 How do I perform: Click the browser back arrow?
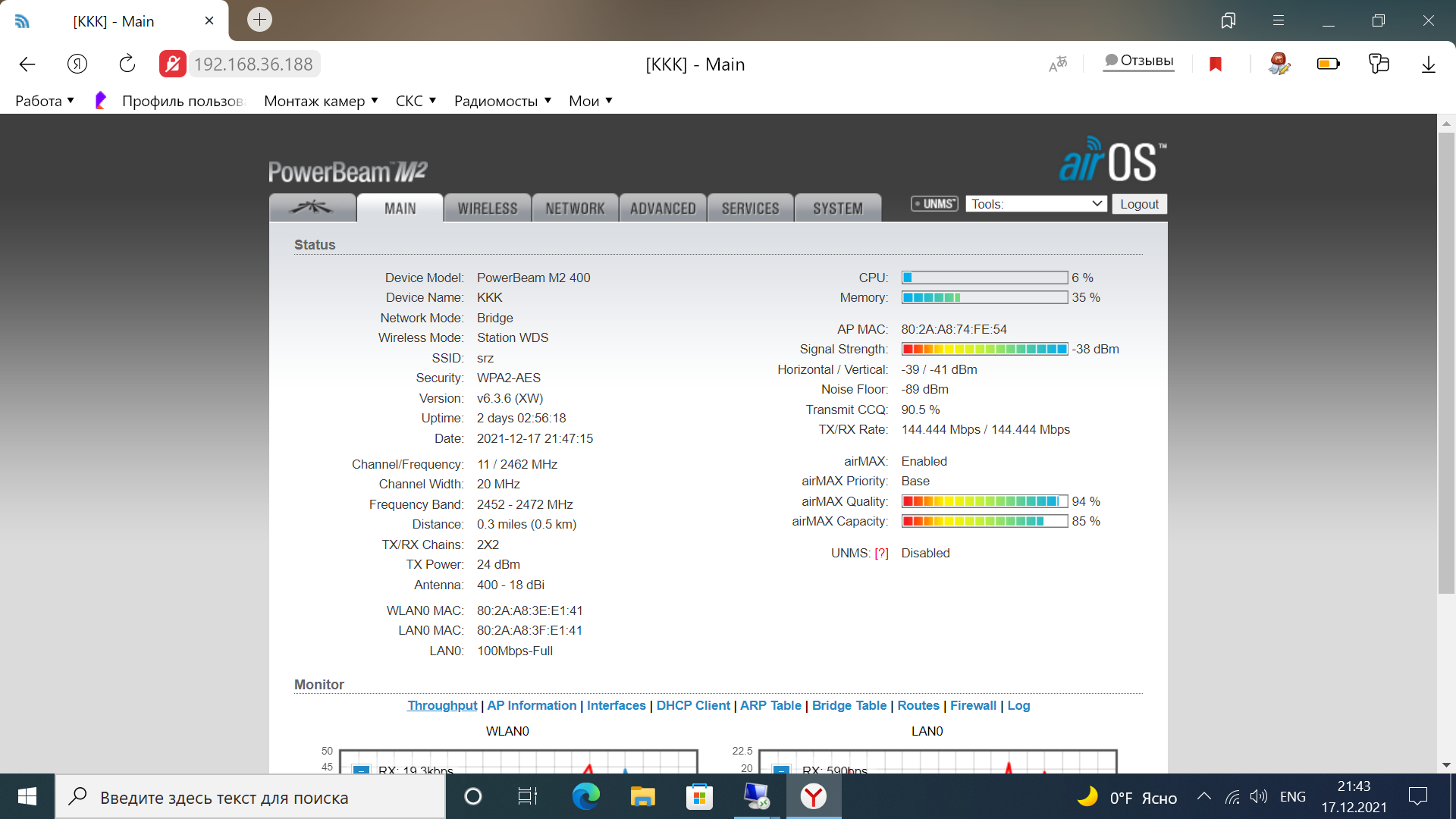[x=27, y=64]
